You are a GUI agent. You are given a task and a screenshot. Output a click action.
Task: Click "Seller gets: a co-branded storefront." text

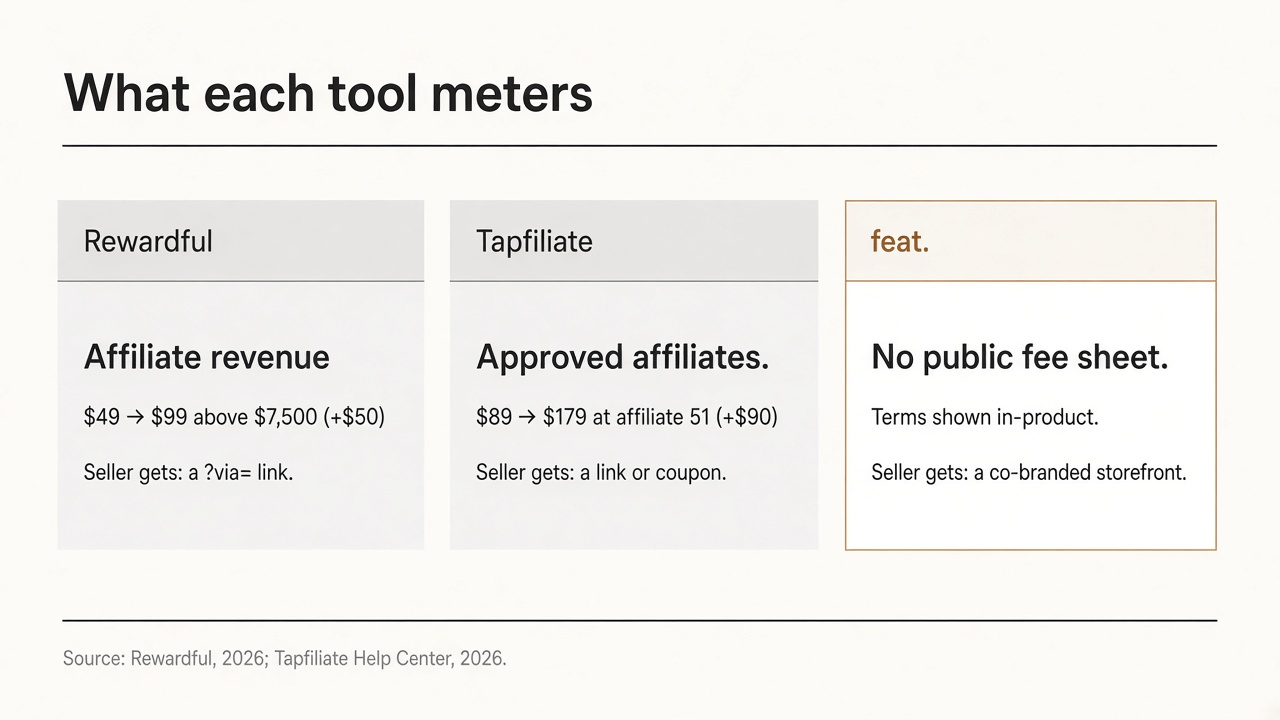click(1029, 472)
